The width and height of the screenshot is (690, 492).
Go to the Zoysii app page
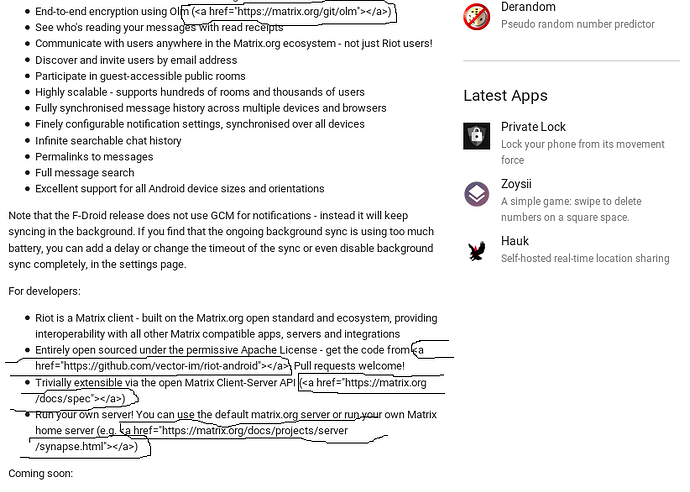pos(516,184)
